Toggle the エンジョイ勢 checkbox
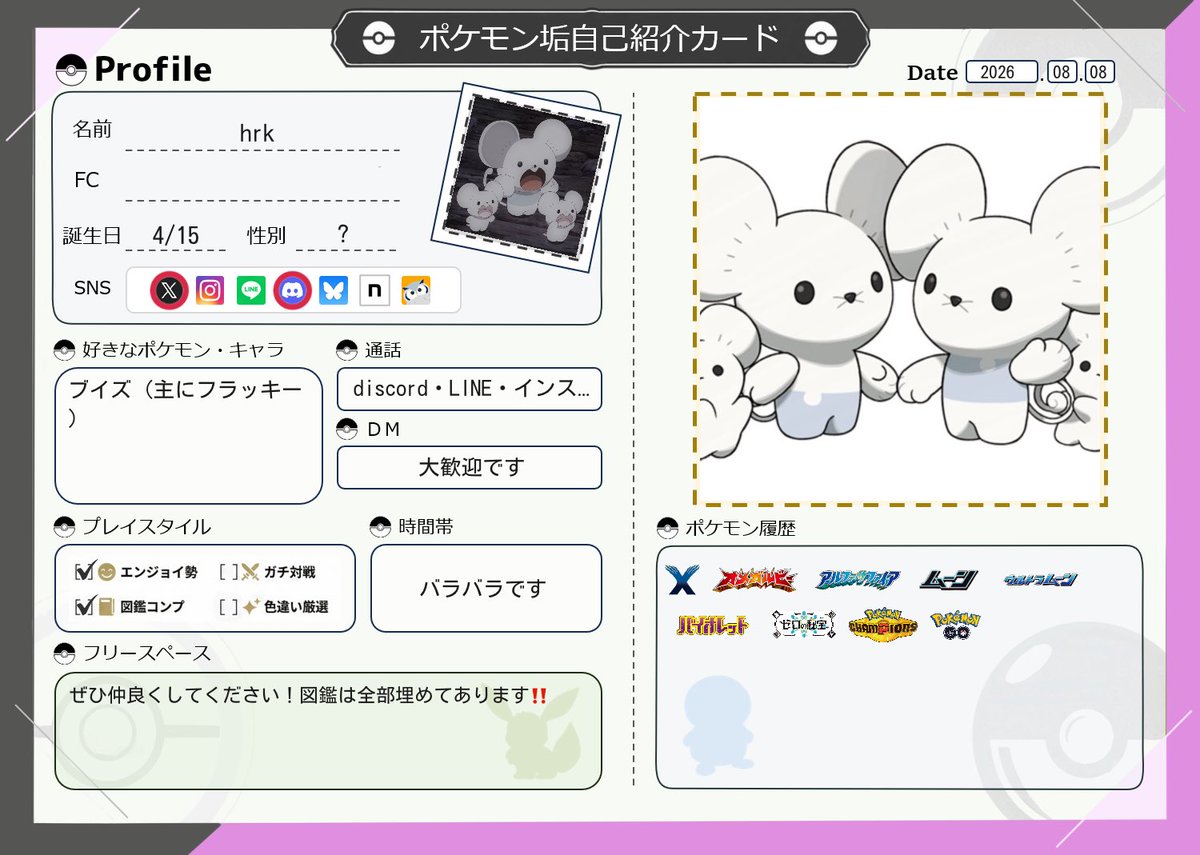This screenshot has height=855, width=1200. point(84,572)
